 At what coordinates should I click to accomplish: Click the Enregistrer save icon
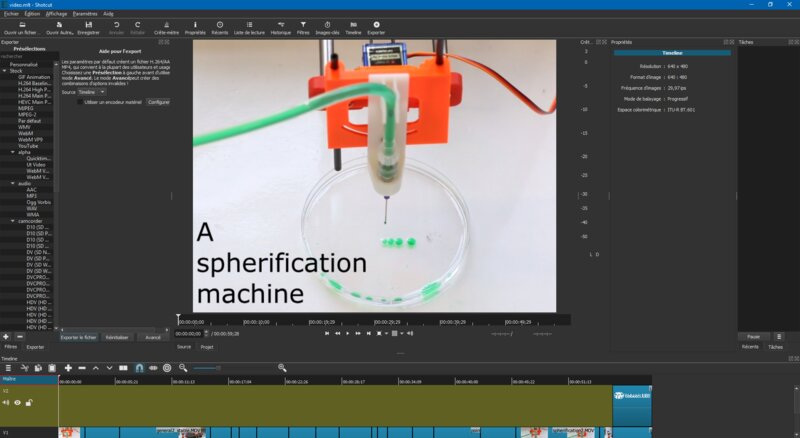pyautogui.click(x=88, y=27)
